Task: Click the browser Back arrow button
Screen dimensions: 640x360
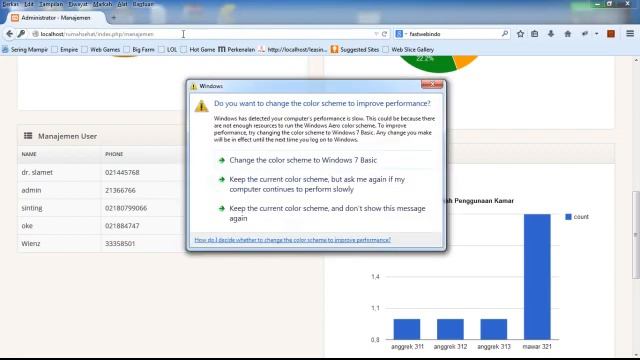Action: (9, 34)
